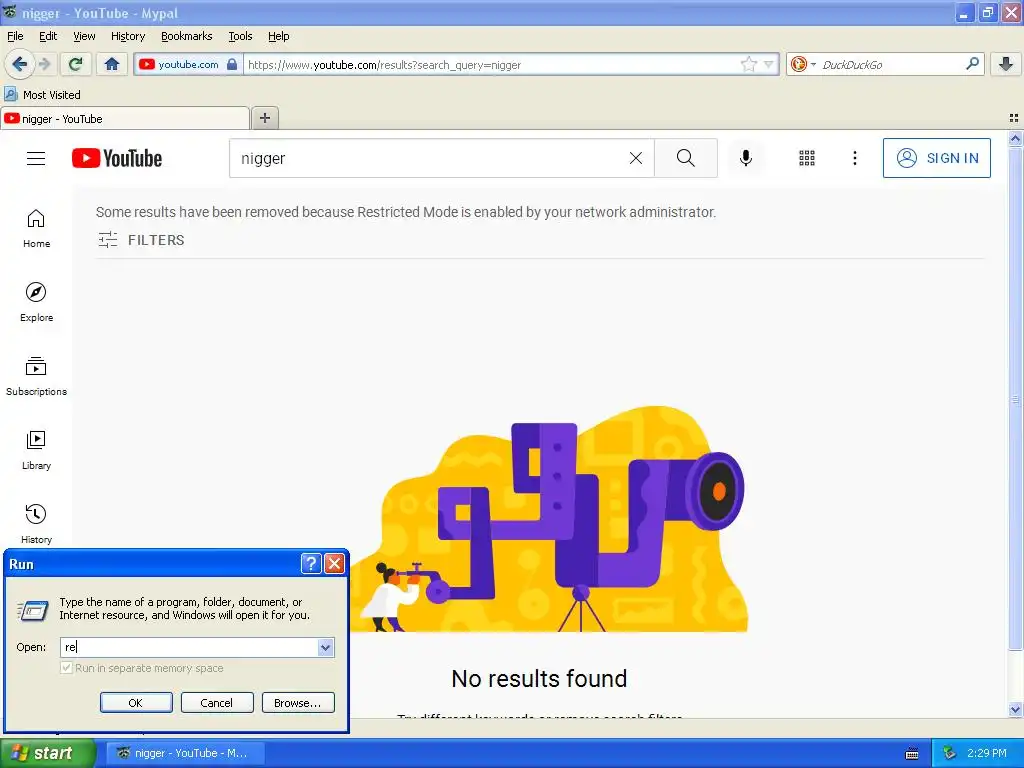Screen dimensions: 1024x768
Task: Click Browse in the Run dialog
Action: 298,703
